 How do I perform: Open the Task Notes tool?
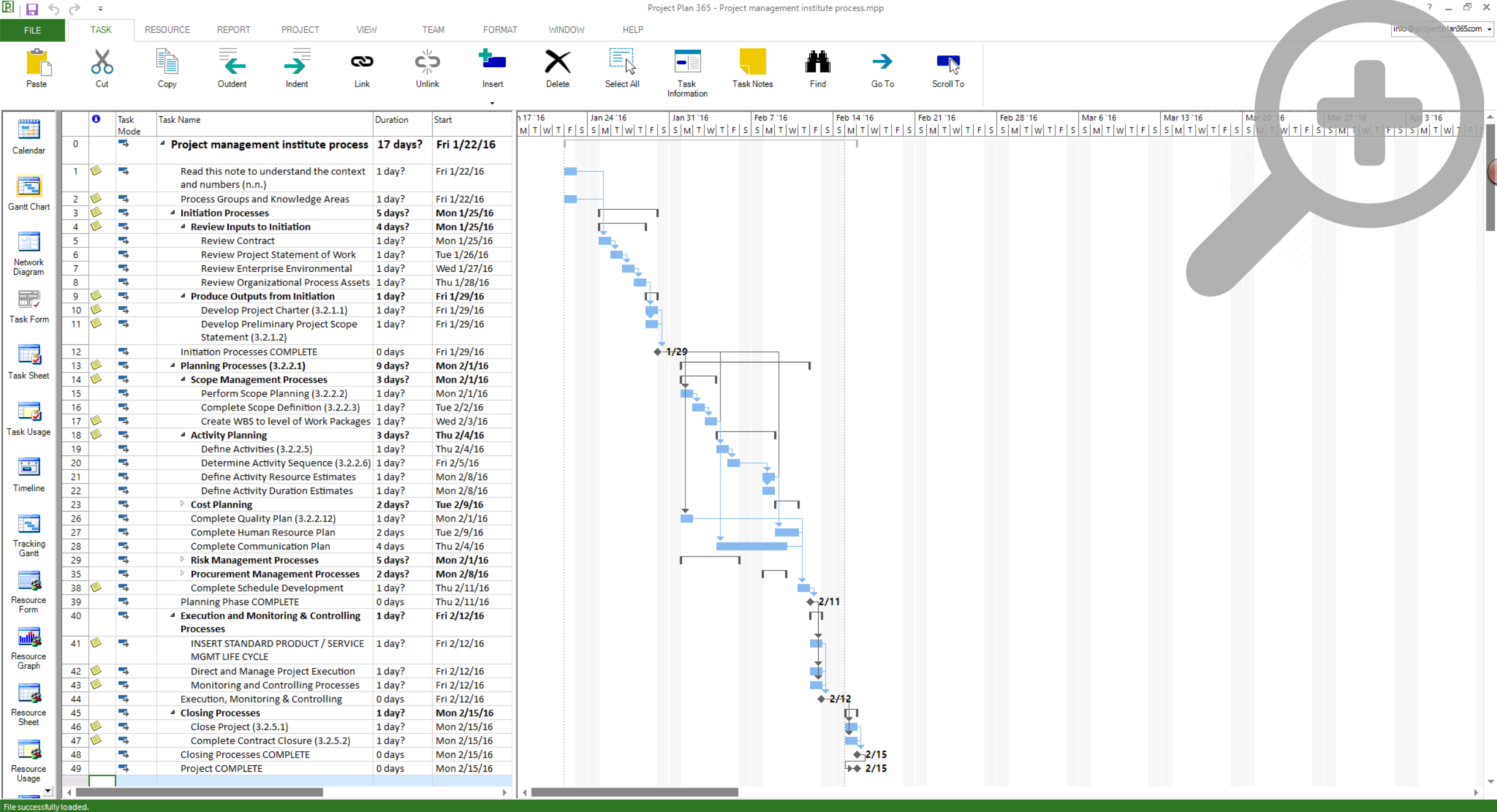752,63
